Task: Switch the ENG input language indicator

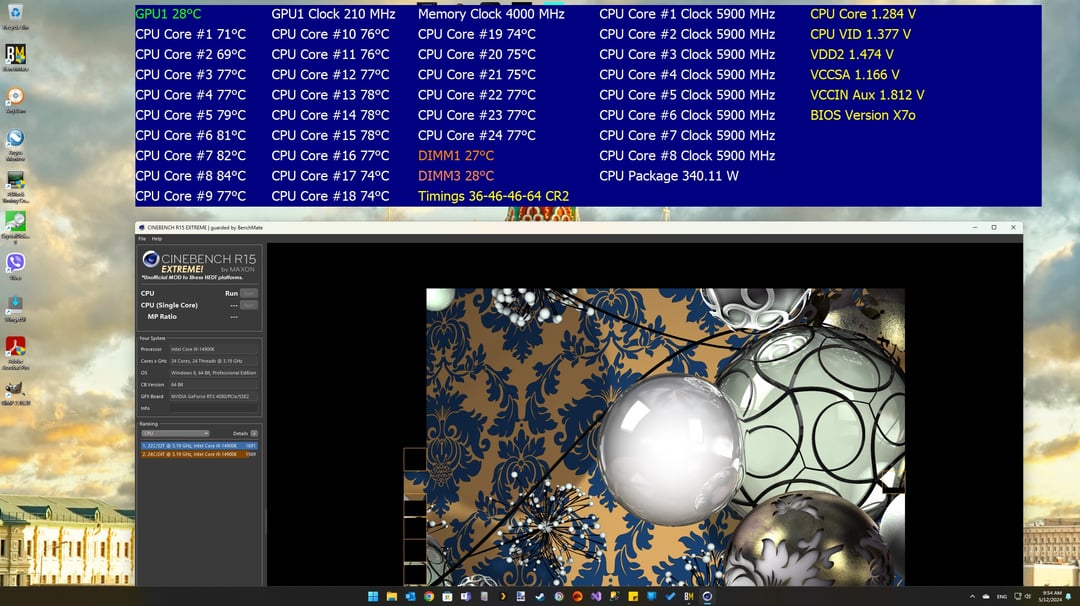Action: point(1002,596)
